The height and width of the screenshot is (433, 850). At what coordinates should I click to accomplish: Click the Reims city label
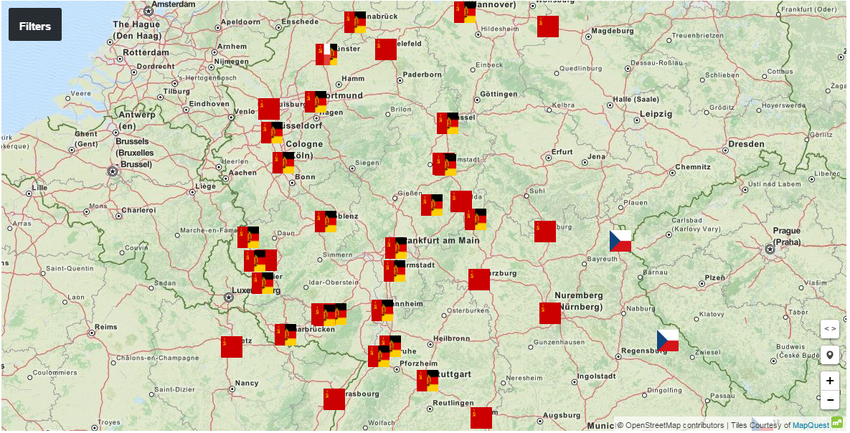106,327
